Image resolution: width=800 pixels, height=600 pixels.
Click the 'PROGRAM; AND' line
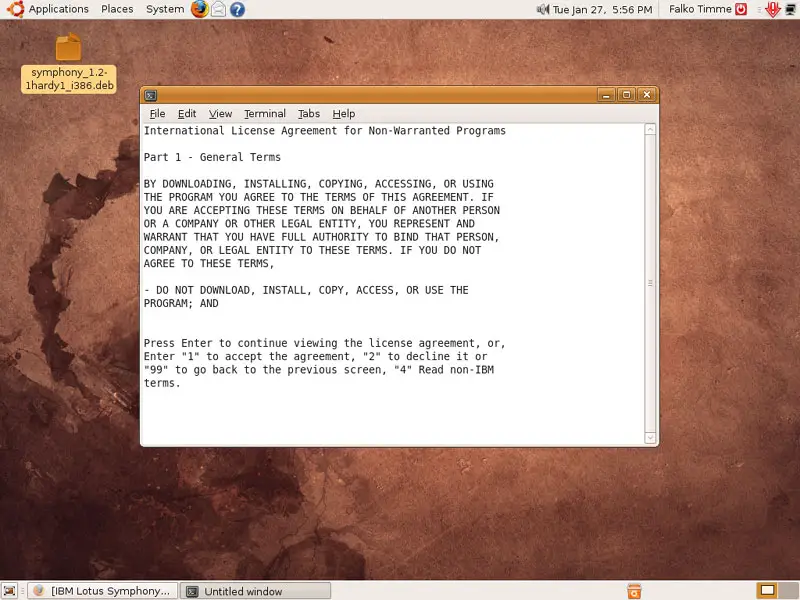tap(181, 303)
